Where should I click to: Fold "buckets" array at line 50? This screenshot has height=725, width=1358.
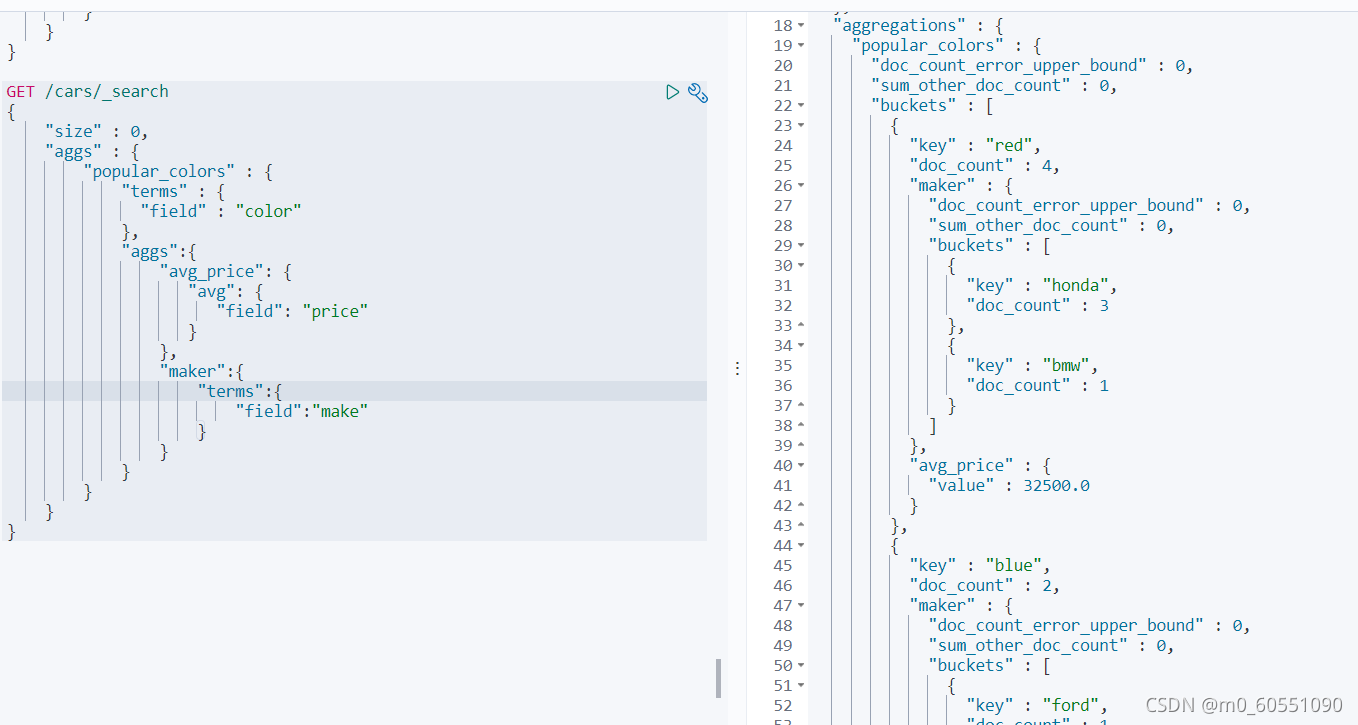(x=803, y=665)
